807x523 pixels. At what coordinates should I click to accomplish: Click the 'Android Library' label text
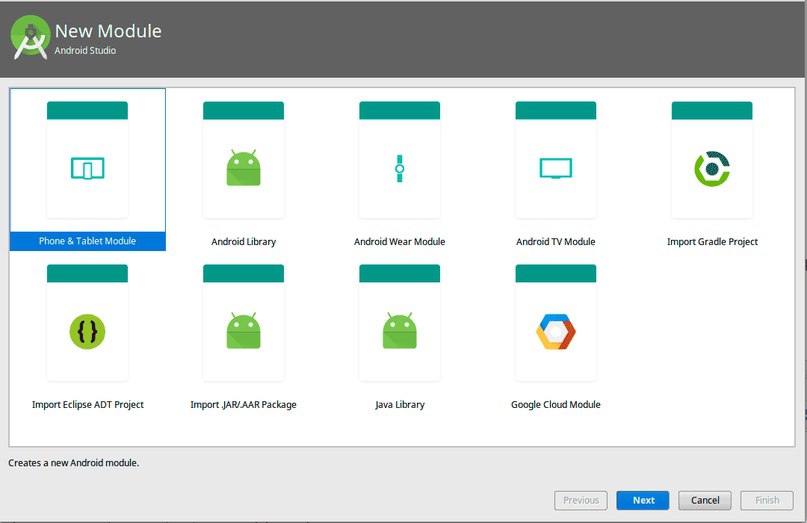[243, 241]
